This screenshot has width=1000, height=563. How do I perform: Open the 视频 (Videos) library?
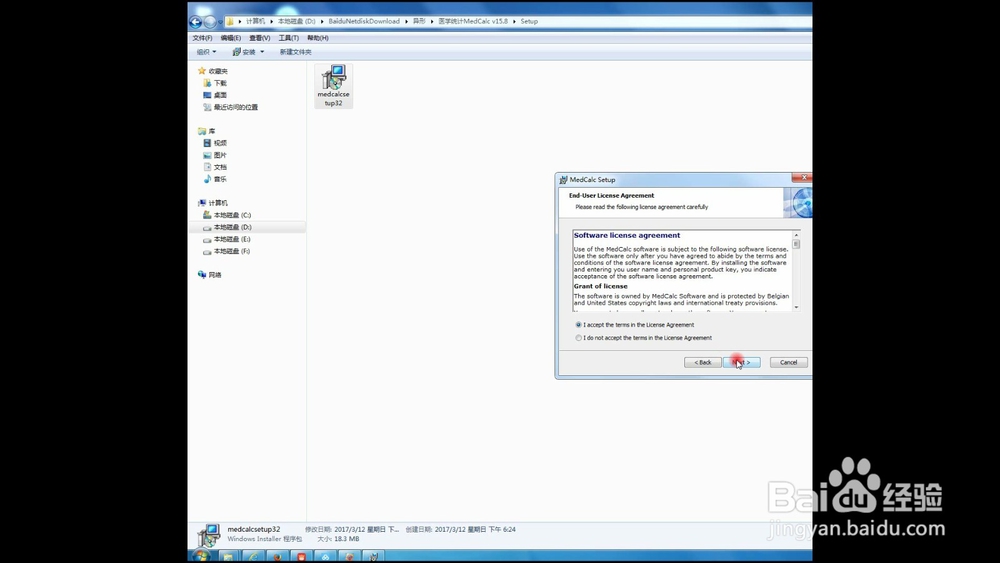coord(215,143)
